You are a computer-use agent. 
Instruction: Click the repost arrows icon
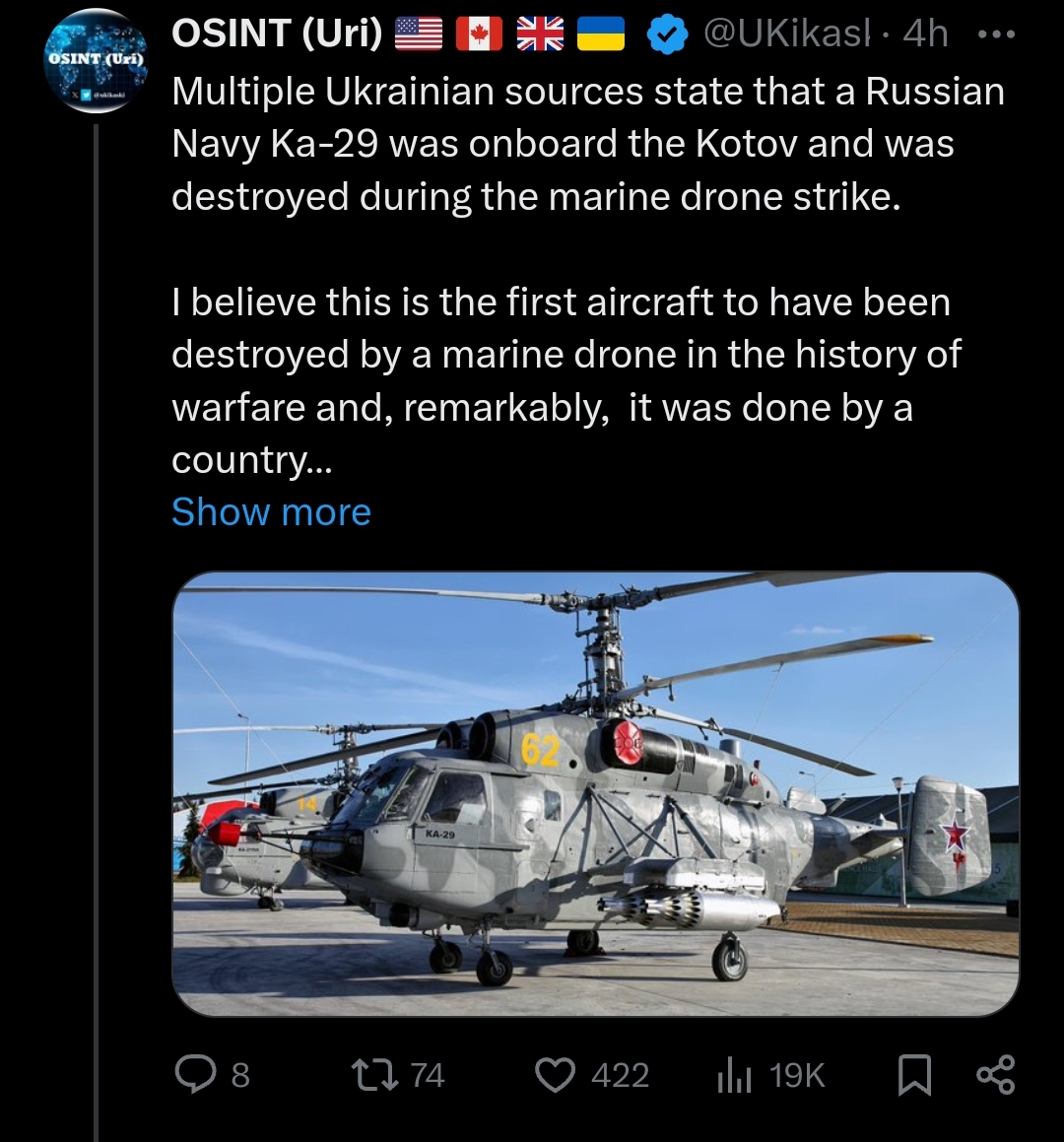pos(374,1075)
